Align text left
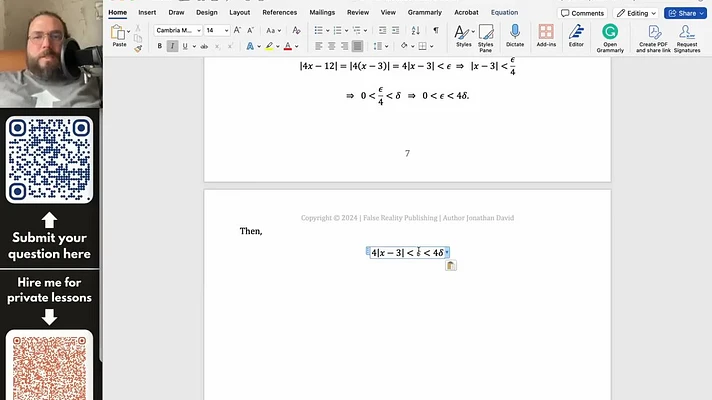The width and height of the screenshot is (712, 400). (319, 46)
